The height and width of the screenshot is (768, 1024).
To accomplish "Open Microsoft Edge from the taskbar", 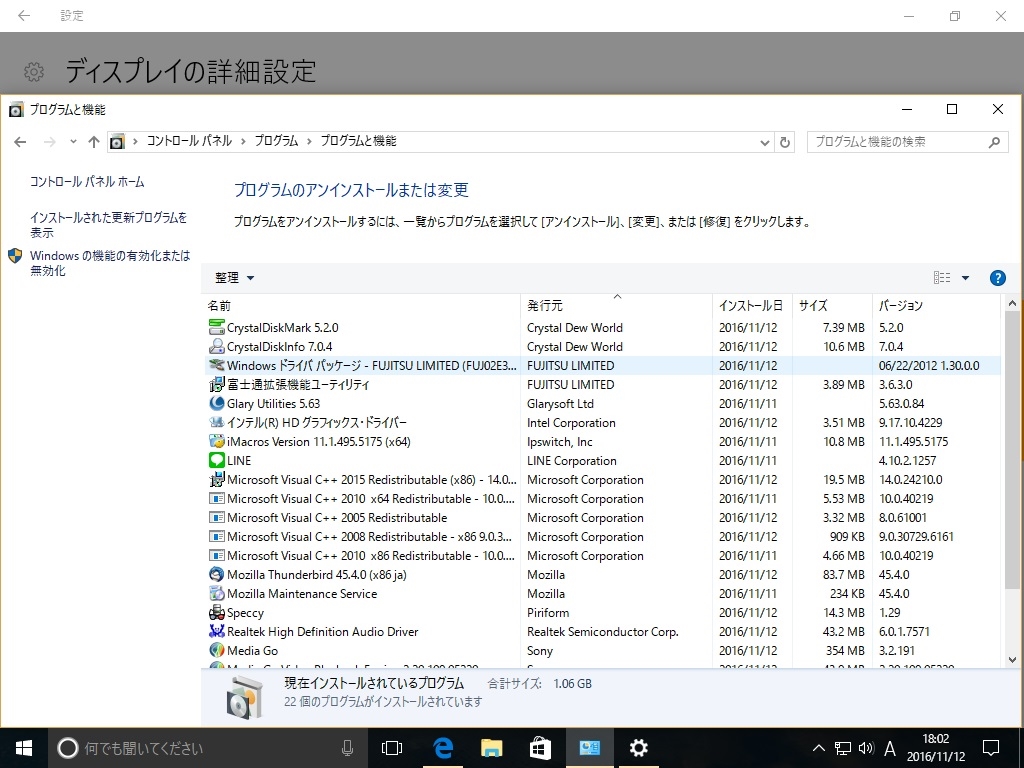I will (x=443, y=748).
